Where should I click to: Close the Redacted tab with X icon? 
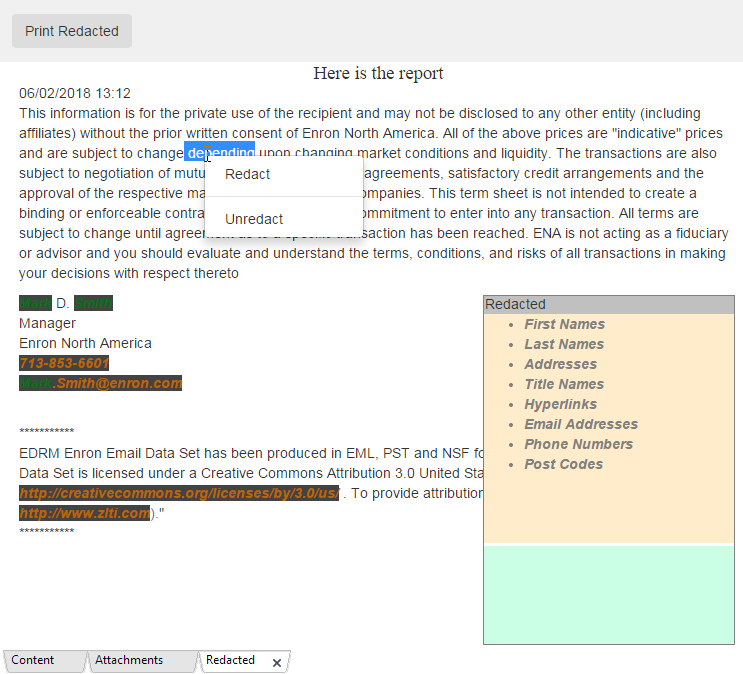pyautogui.click(x=277, y=662)
